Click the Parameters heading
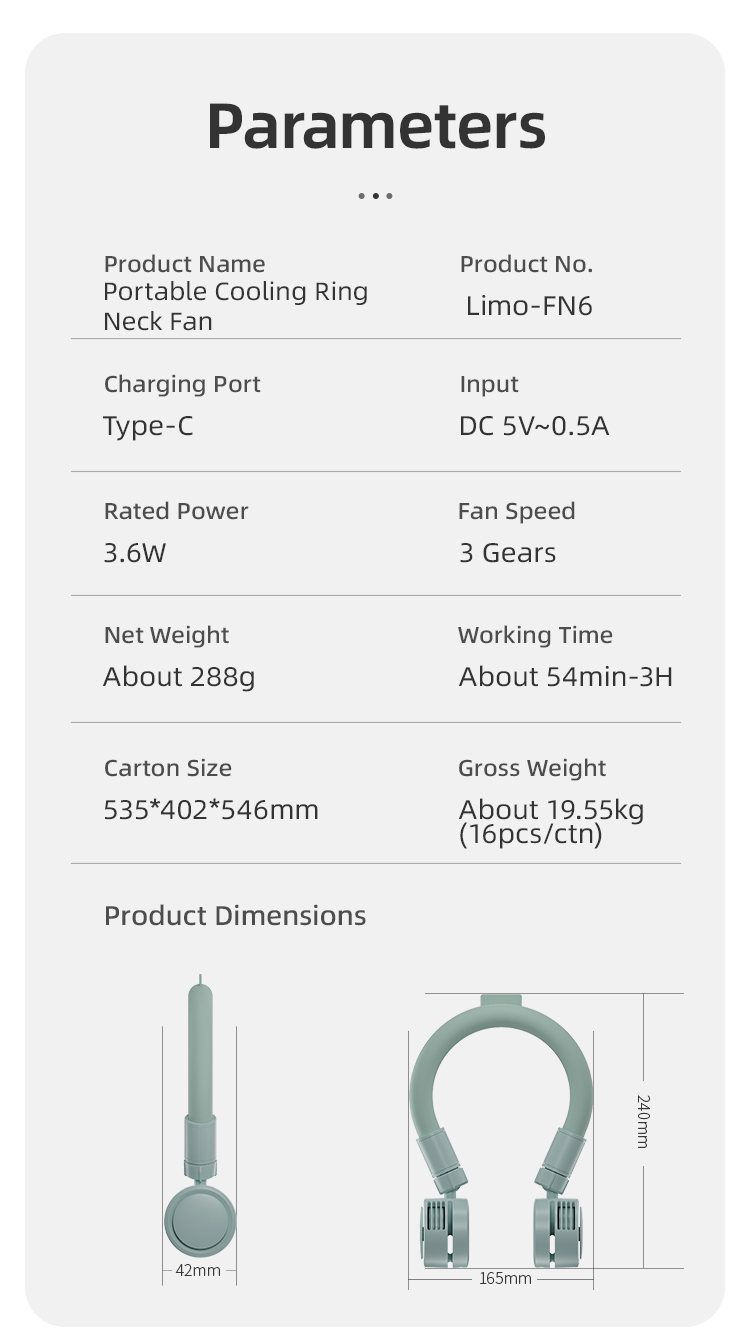 [376, 127]
